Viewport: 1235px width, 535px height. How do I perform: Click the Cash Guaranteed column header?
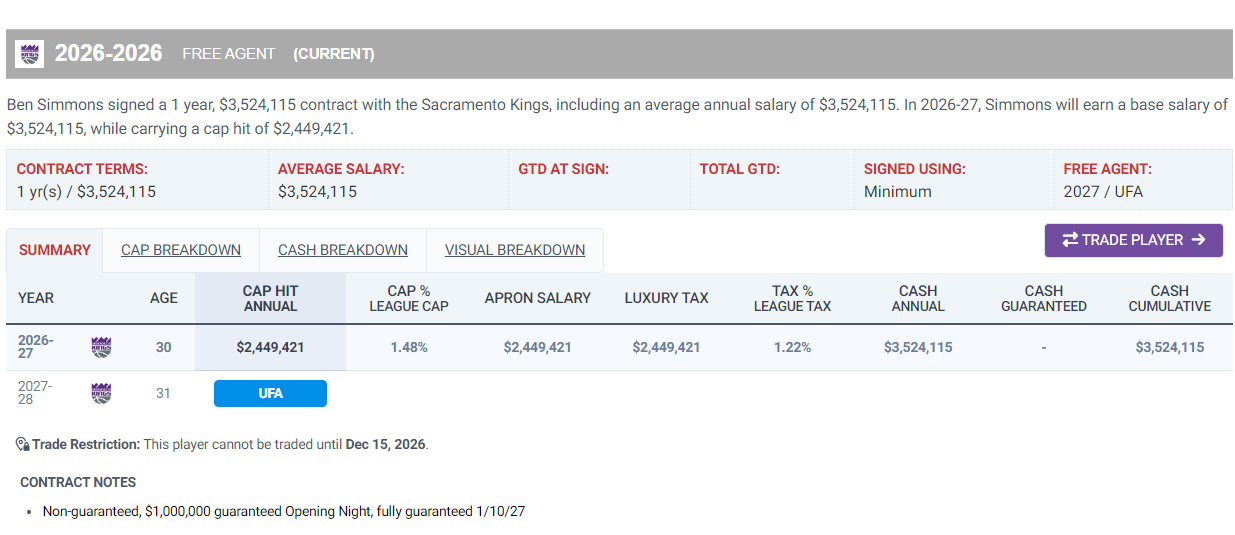tap(1044, 298)
